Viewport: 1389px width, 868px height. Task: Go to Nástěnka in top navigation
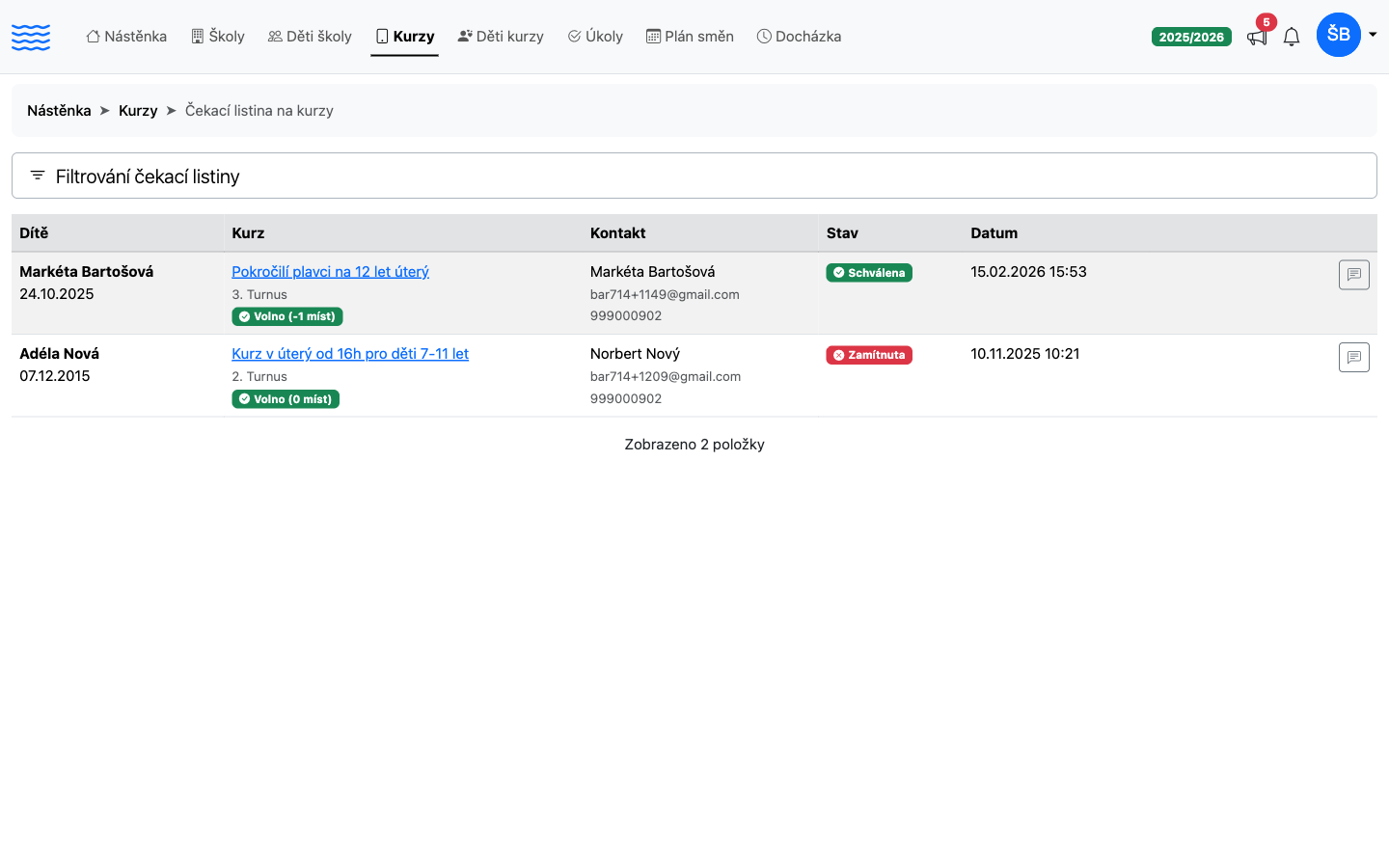point(126,37)
